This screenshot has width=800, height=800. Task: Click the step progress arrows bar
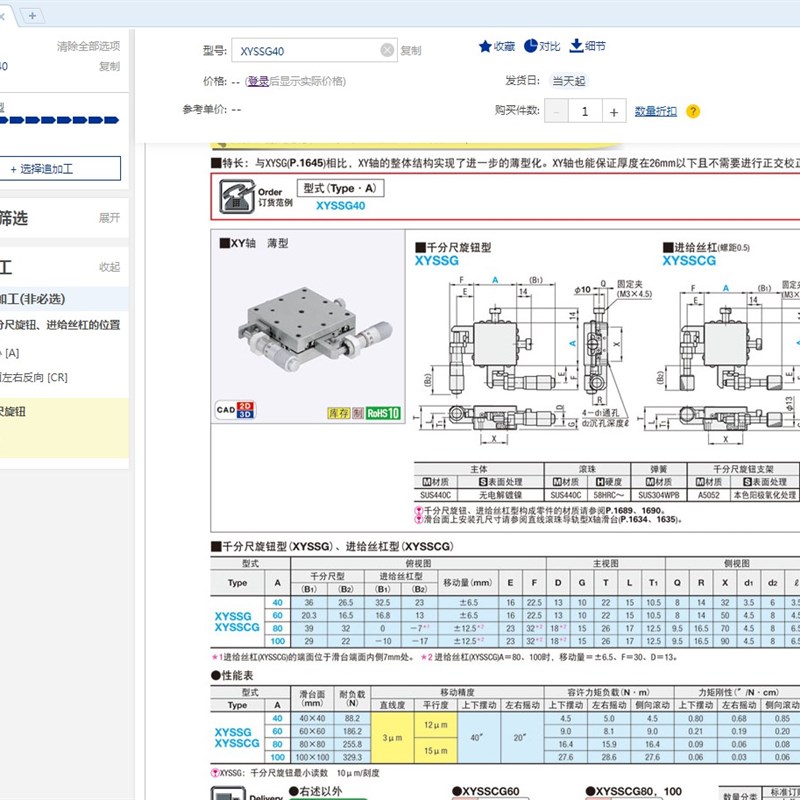click(x=59, y=120)
